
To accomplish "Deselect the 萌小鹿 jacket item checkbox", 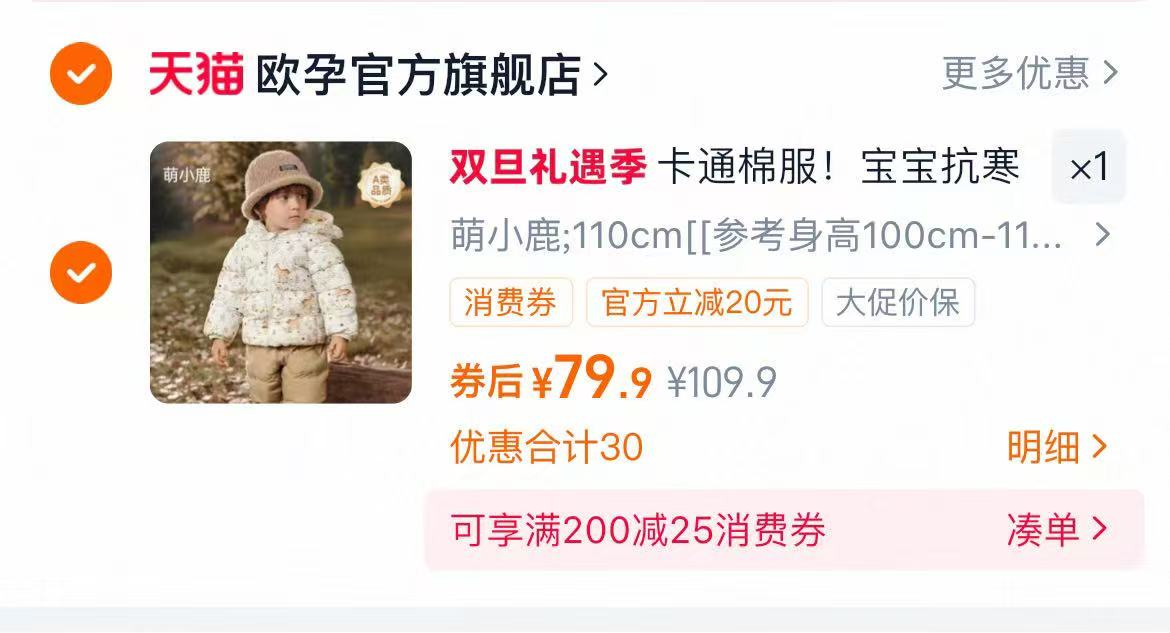I will 81,272.
